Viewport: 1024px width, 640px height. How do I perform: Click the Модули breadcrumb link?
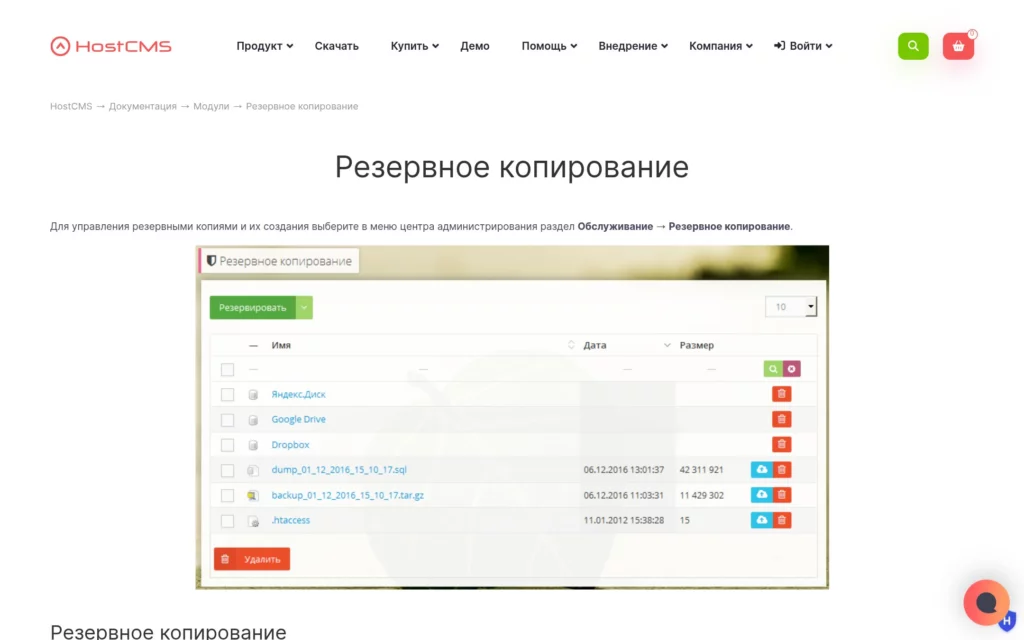[x=211, y=106]
